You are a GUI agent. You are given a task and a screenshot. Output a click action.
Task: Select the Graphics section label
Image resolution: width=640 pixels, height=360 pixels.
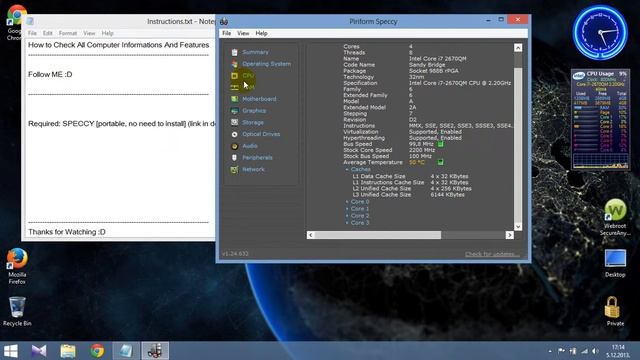pos(254,111)
